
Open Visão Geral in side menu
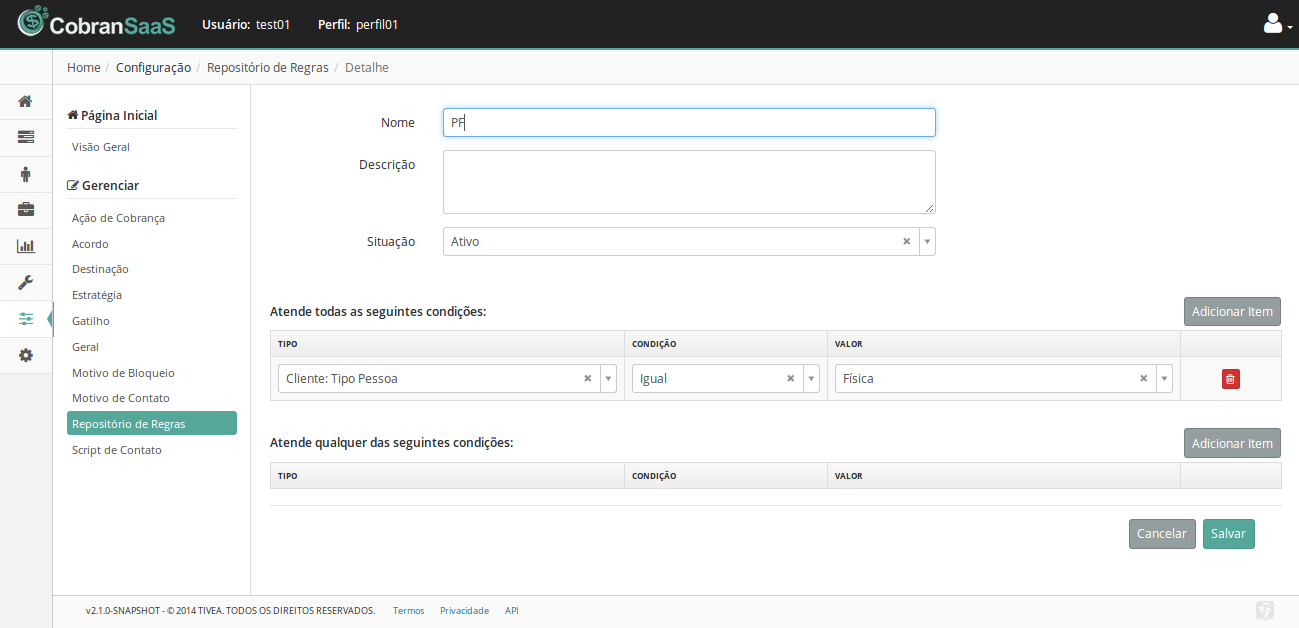point(101,147)
